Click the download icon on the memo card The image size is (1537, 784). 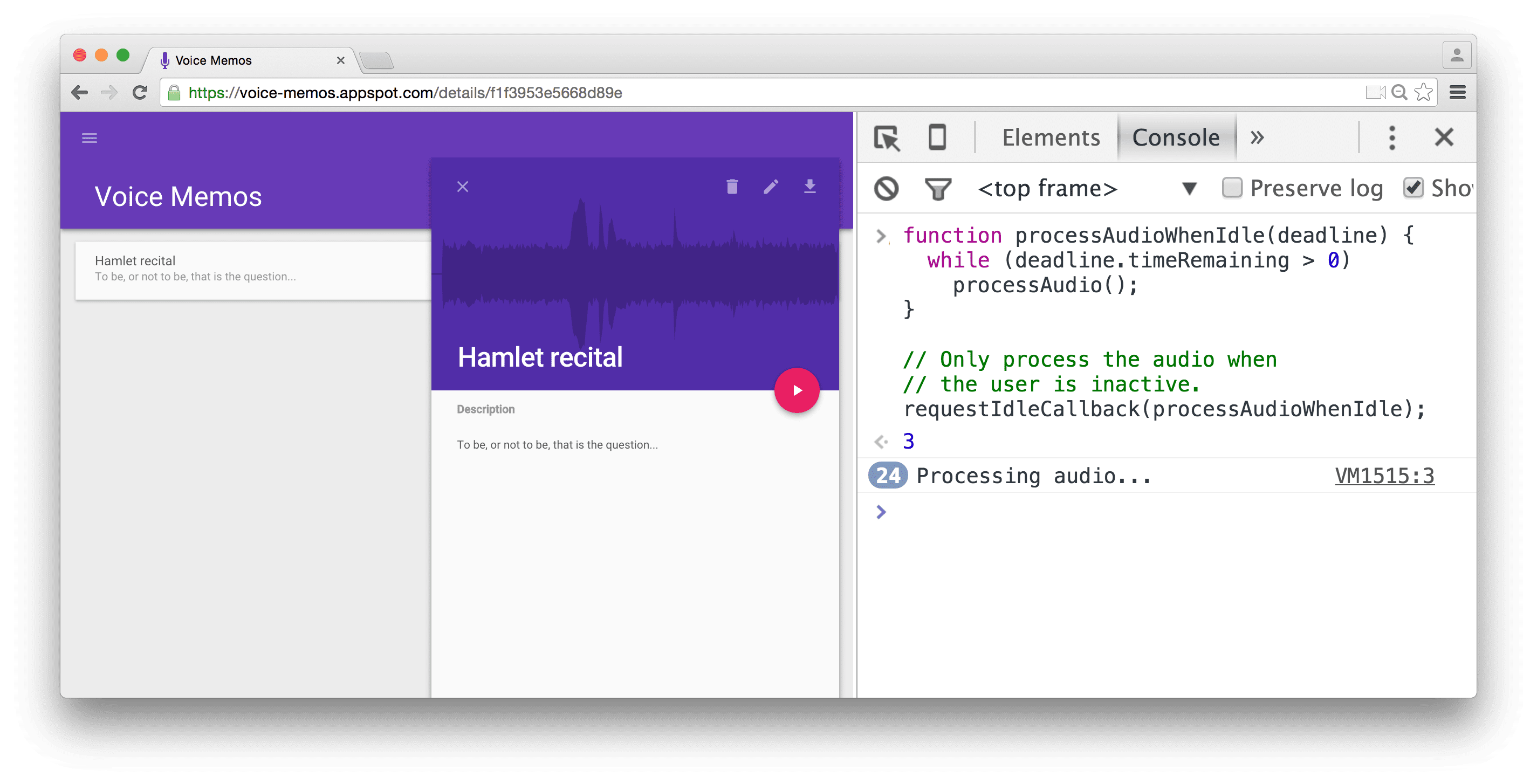pyautogui.click(x=810, y=188)
